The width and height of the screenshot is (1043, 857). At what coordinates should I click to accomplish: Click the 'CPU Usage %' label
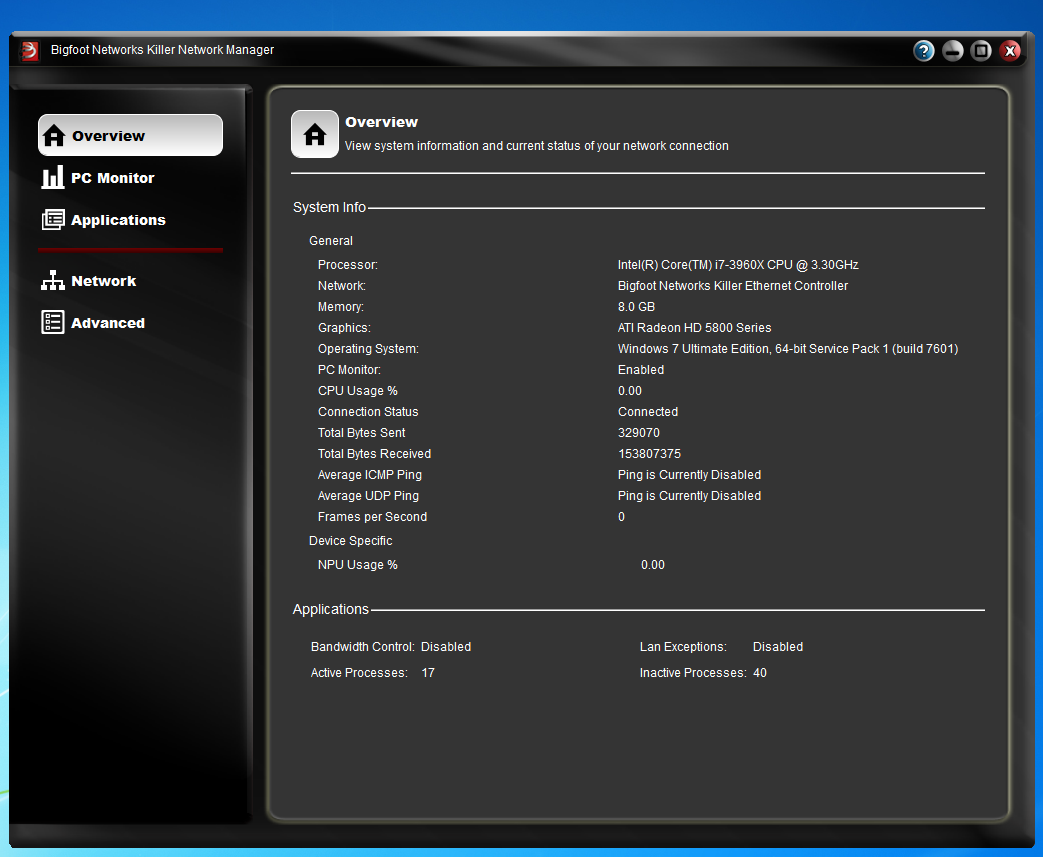pos(357,391)
